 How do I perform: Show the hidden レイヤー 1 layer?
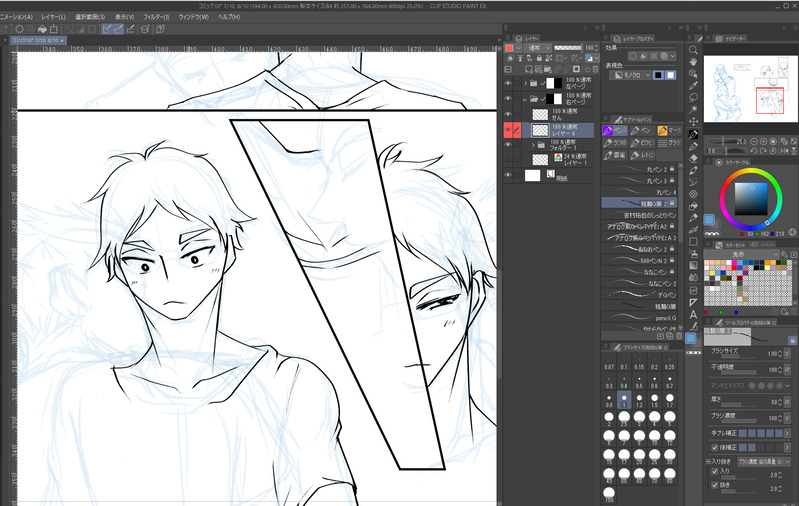click(508, 160)
